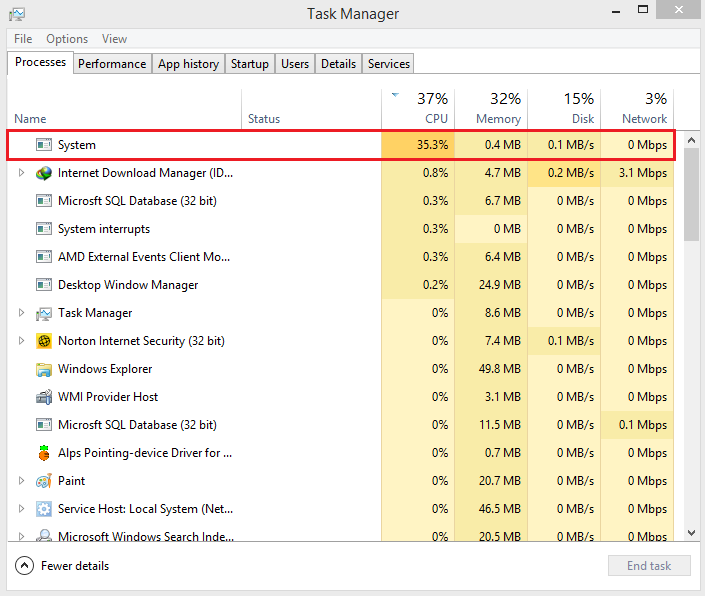Viewport: 705px width, 596px height.
Task: Click the Windows Explorer folder icon
Action: (x=44, y=369)
